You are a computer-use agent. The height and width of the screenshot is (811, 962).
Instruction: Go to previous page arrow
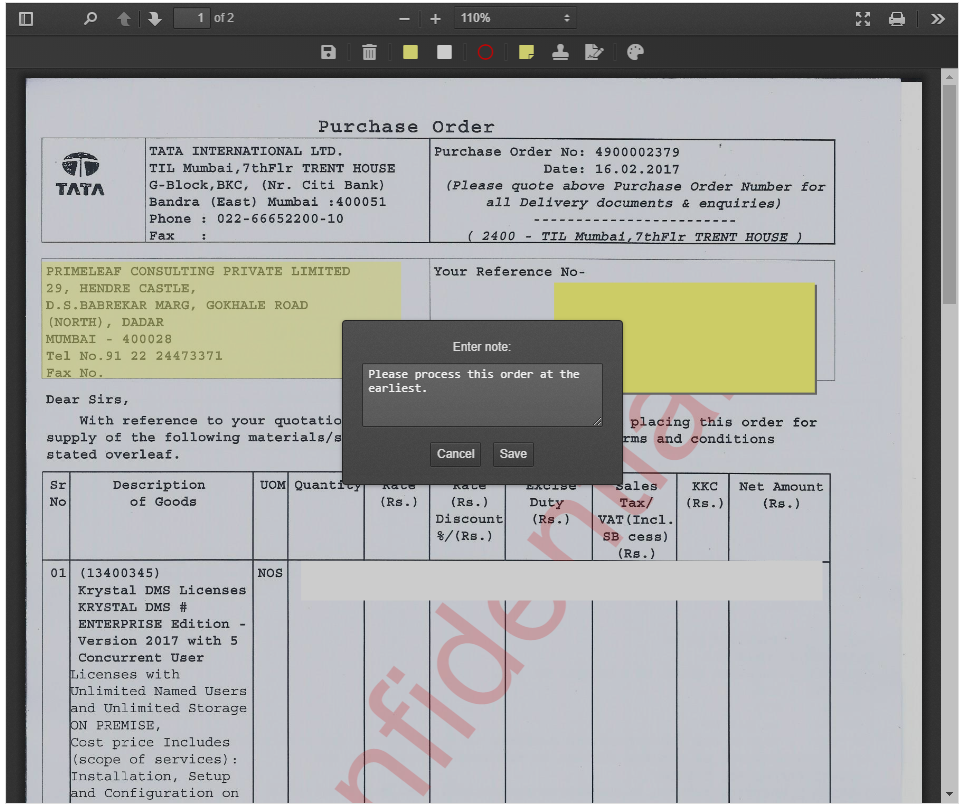[123, 19]
